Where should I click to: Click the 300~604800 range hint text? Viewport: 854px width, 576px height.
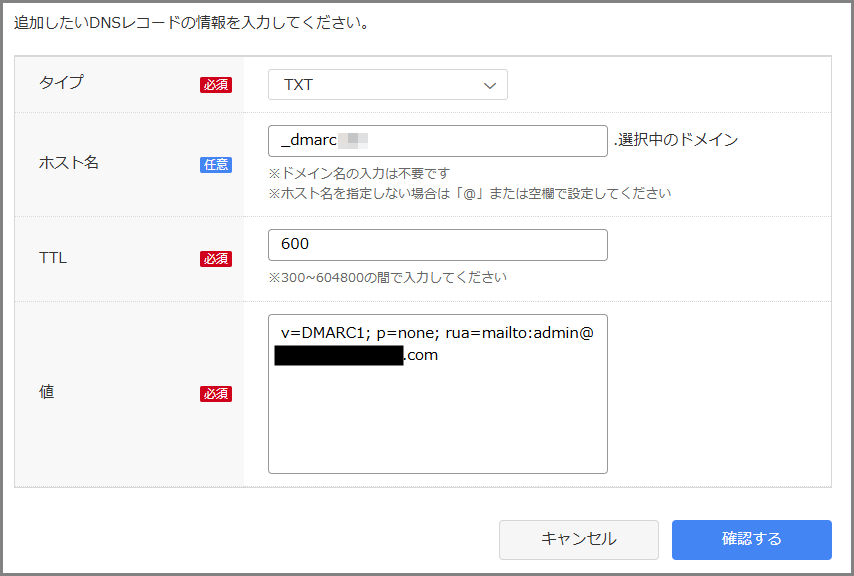tap(387, 277)
